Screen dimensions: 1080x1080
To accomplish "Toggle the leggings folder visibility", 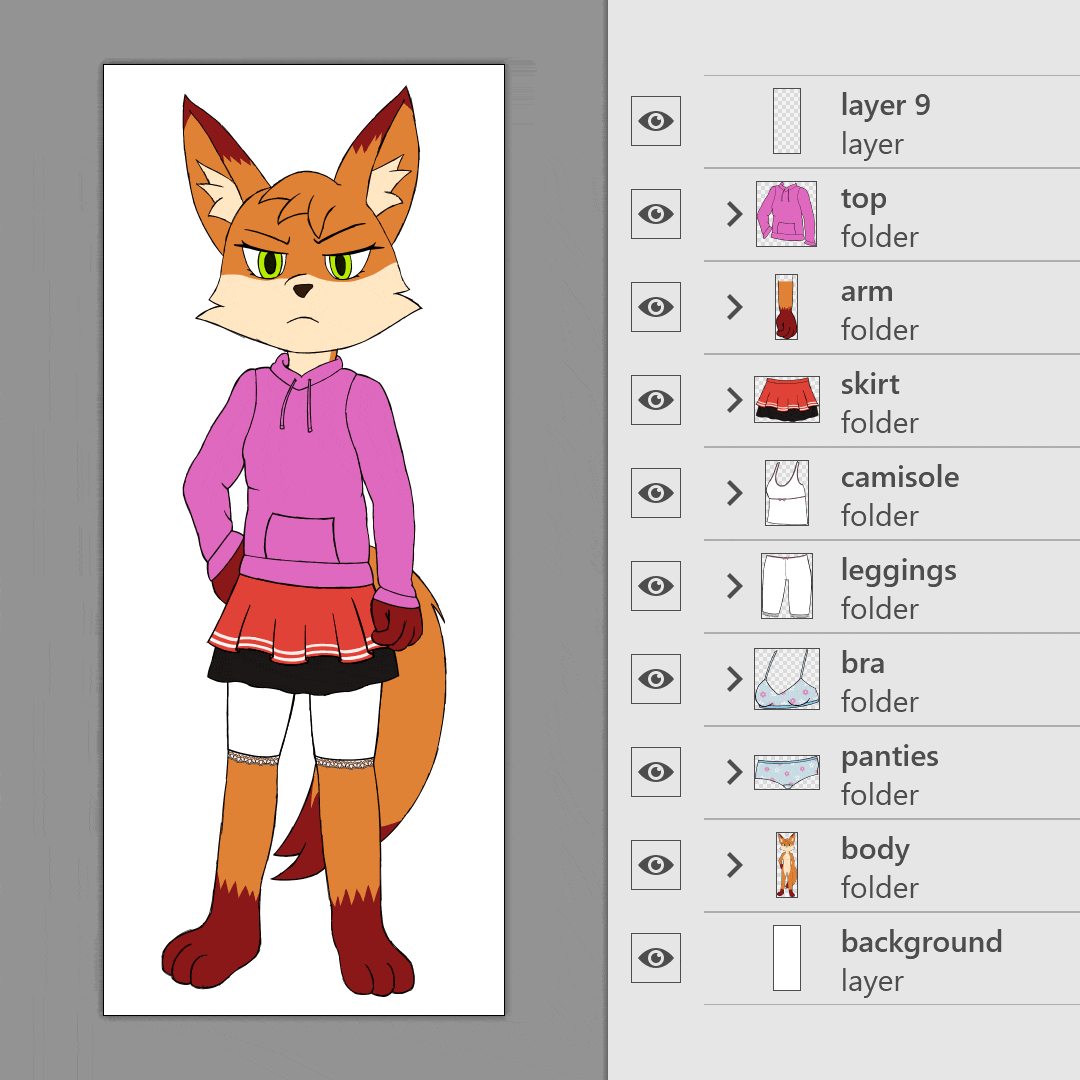I will [656, 586].
